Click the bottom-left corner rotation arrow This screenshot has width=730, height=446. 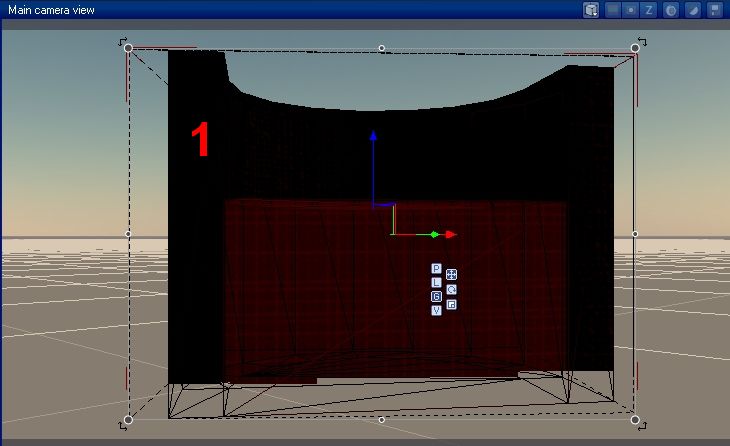coord(122,426)
